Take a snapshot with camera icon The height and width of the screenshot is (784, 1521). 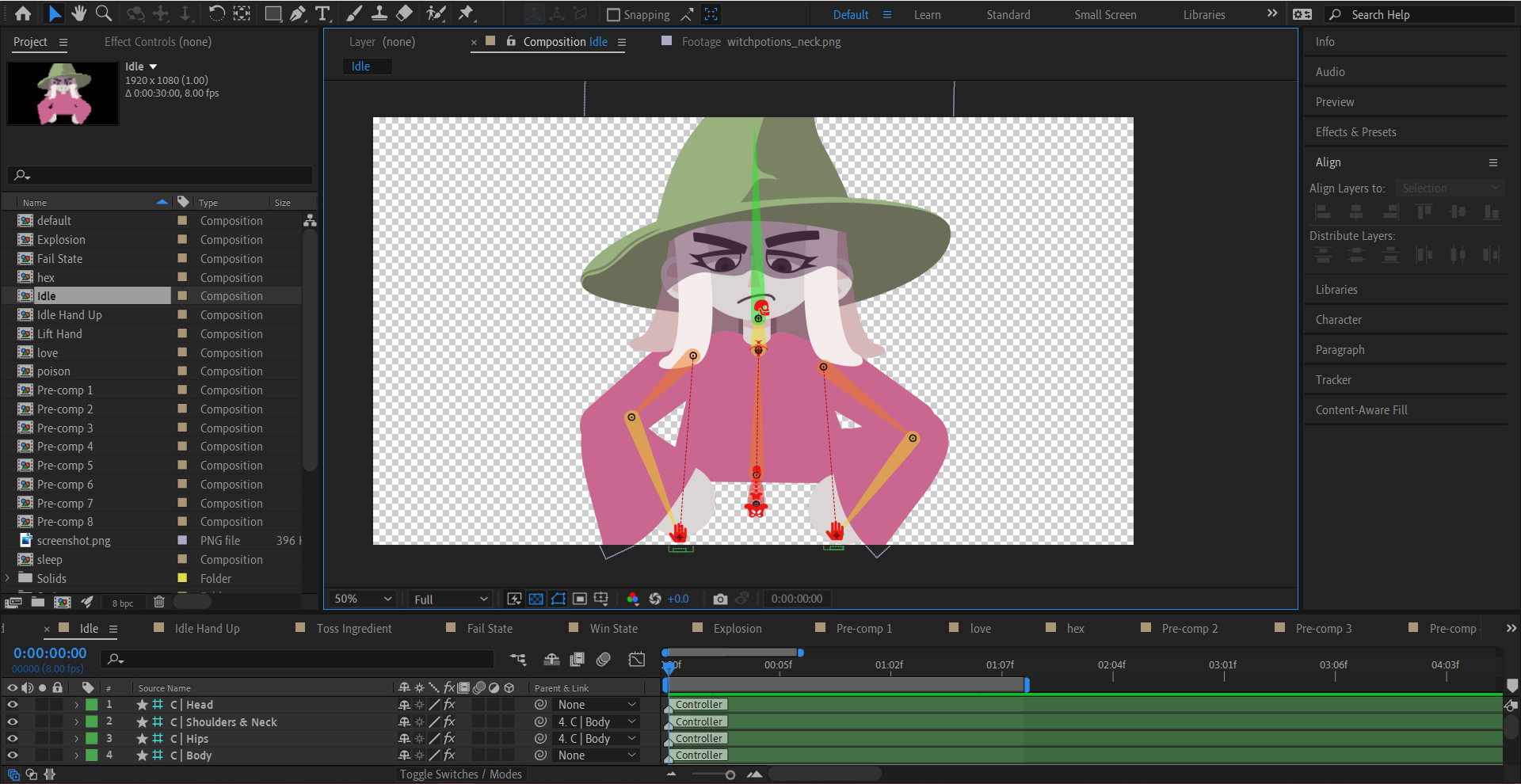tap(720, 599)
